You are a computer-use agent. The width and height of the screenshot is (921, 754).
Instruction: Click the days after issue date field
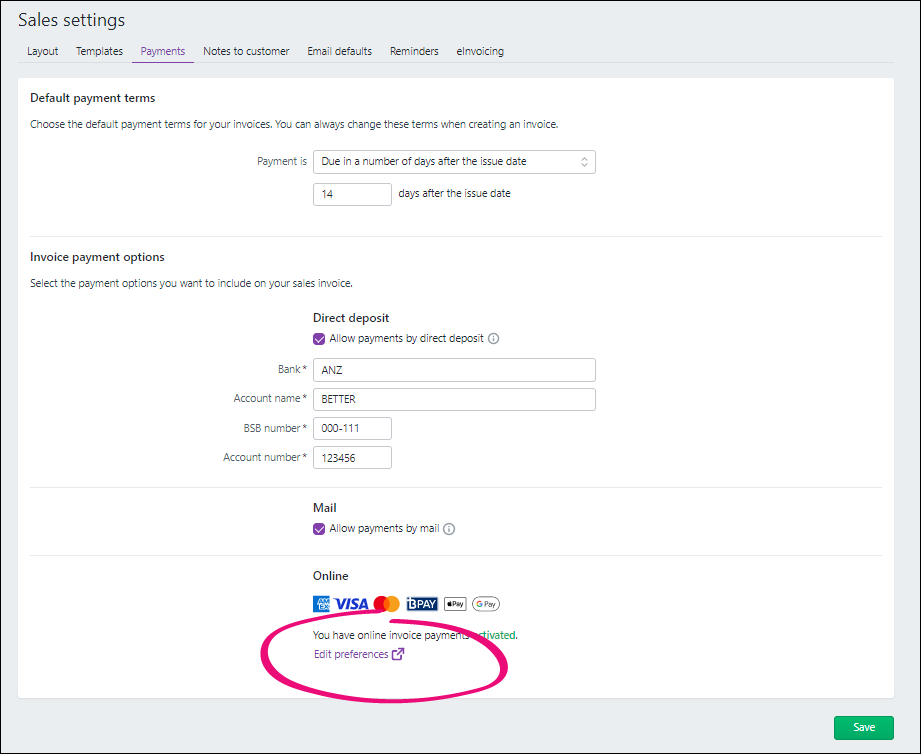point(352,194)
